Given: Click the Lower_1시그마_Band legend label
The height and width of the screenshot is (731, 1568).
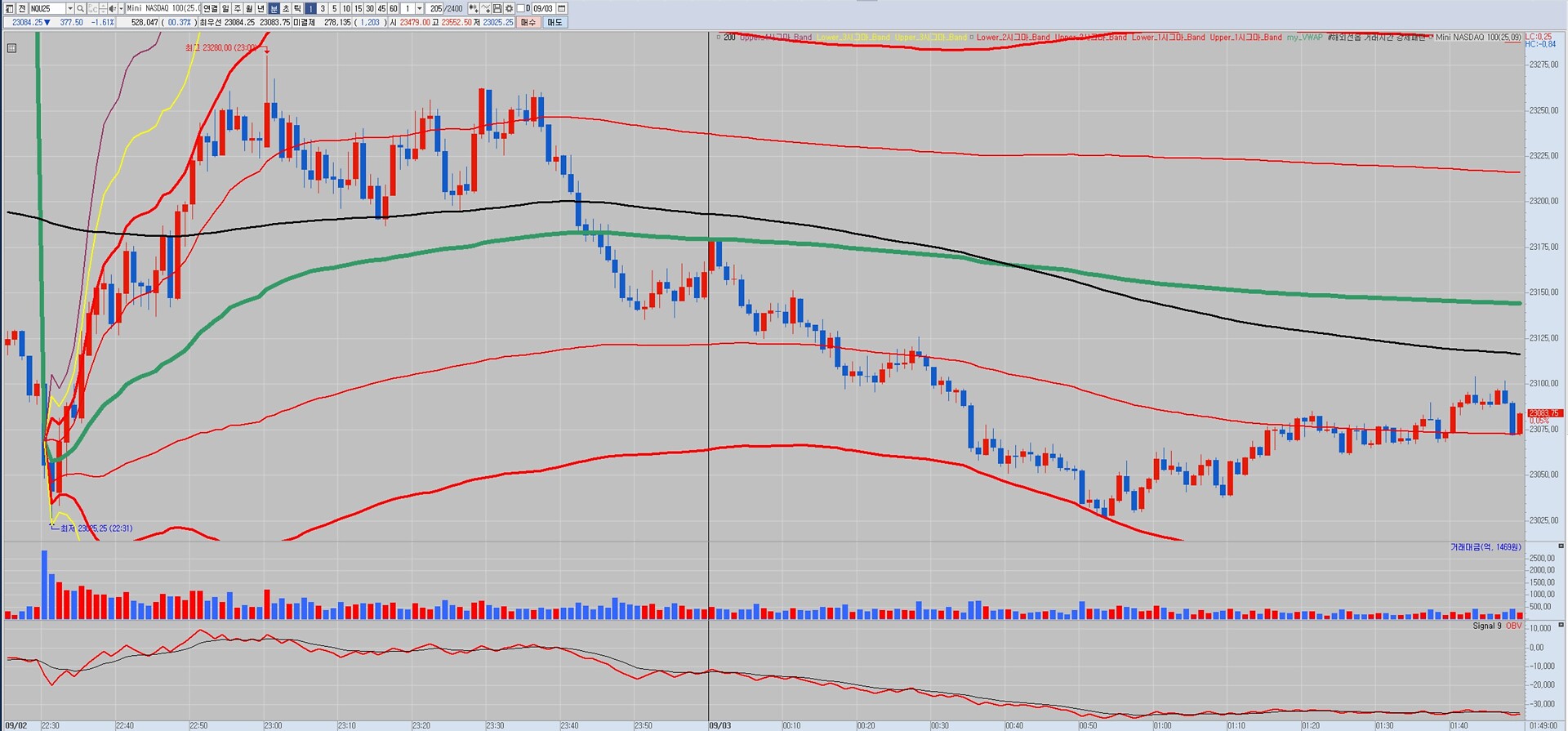Looking at the screenshot, I should (1168, 38).
